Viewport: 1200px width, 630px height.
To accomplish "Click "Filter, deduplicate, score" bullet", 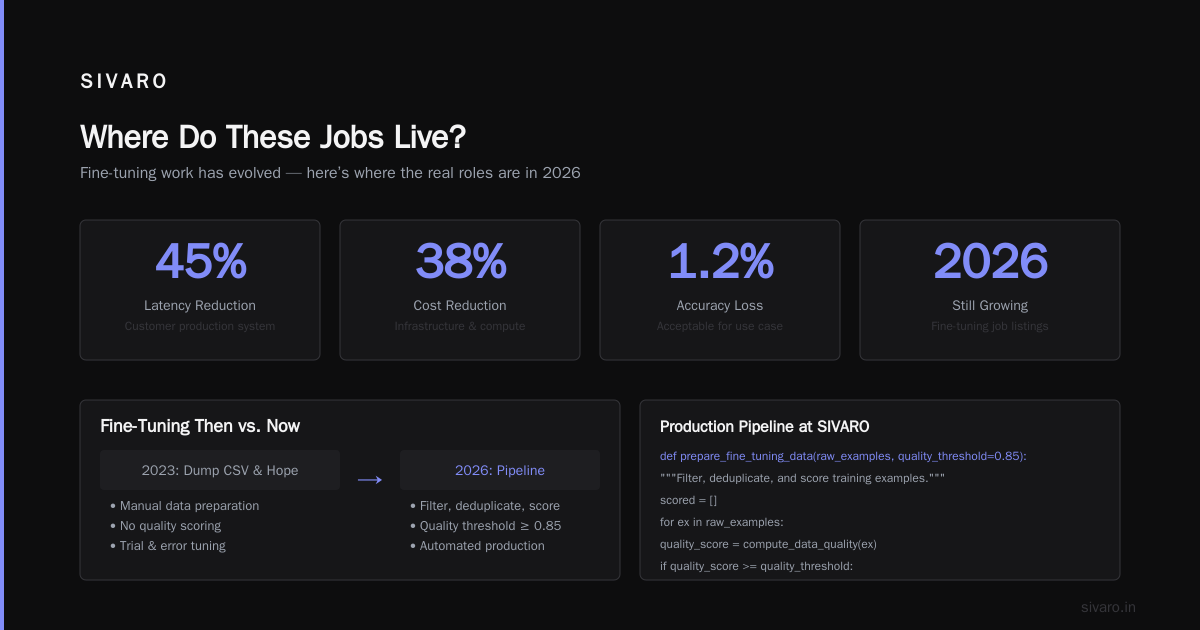I will (485, 506).
